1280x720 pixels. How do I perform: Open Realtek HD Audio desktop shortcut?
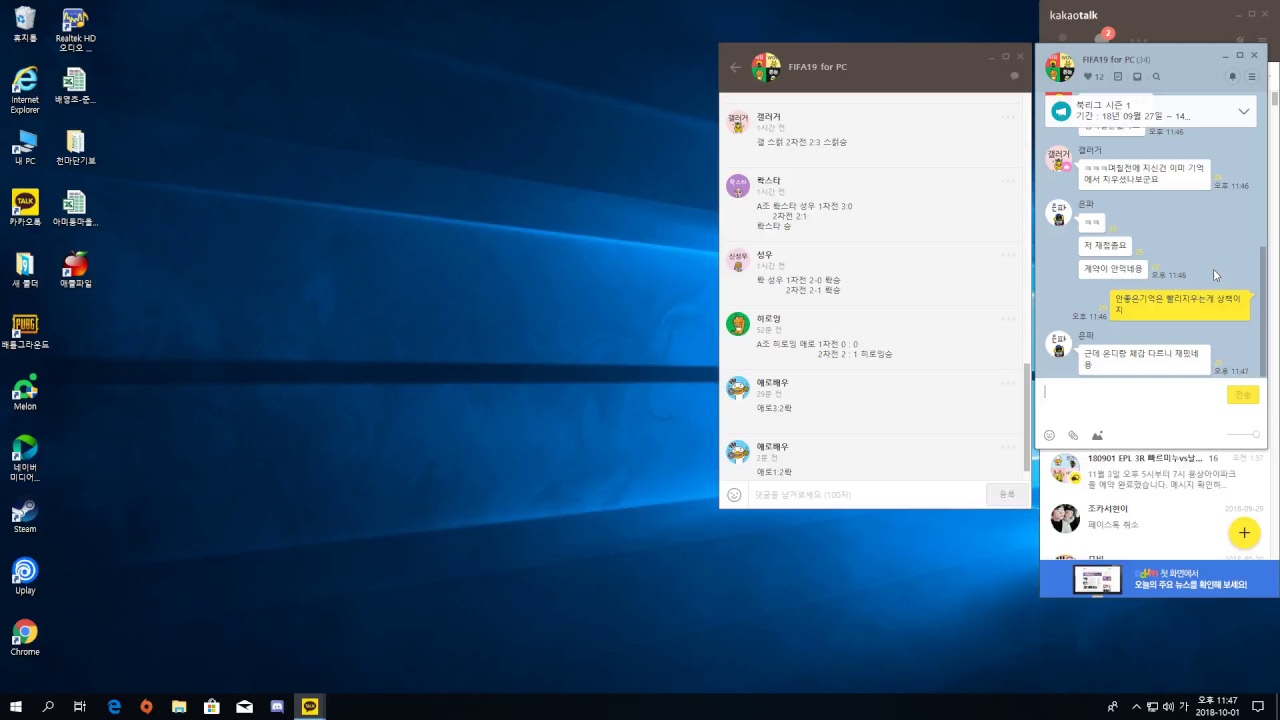[x=75, y=29]
